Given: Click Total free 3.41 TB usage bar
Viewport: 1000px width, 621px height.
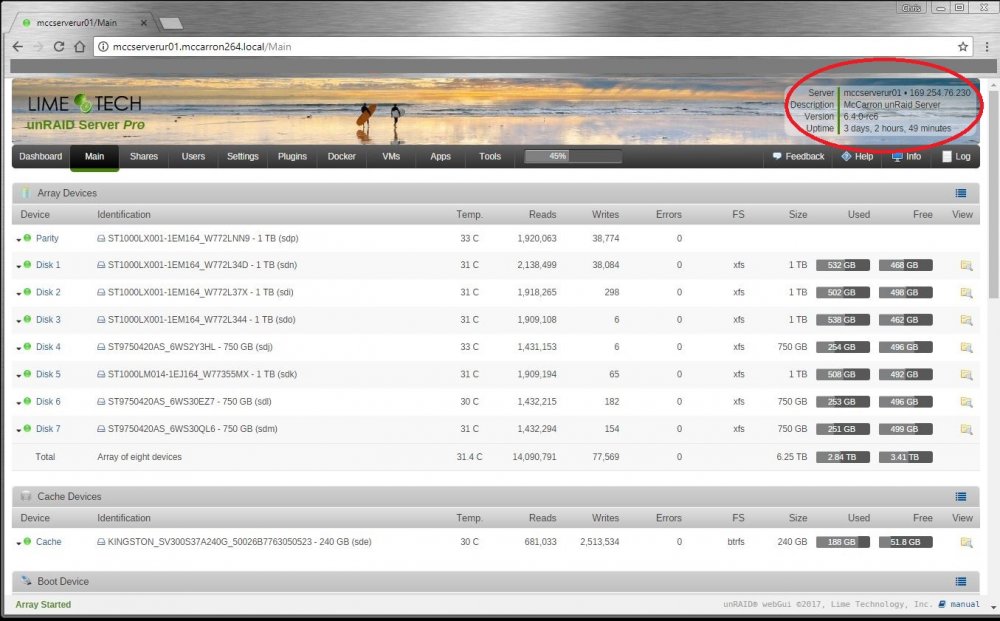Looking at the screenshot, I should point(906,457).
